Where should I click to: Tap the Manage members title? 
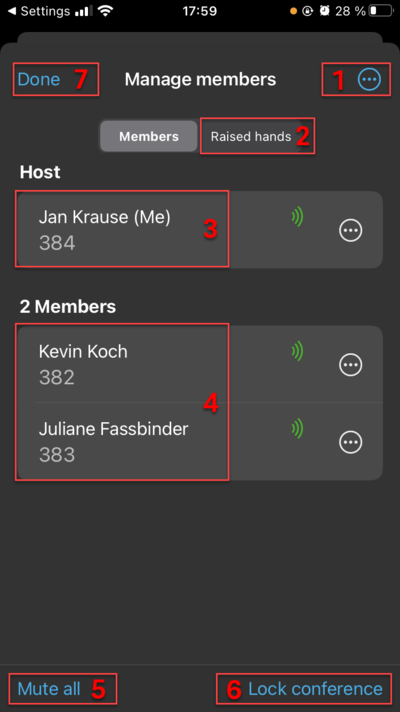tap(200, 79)
